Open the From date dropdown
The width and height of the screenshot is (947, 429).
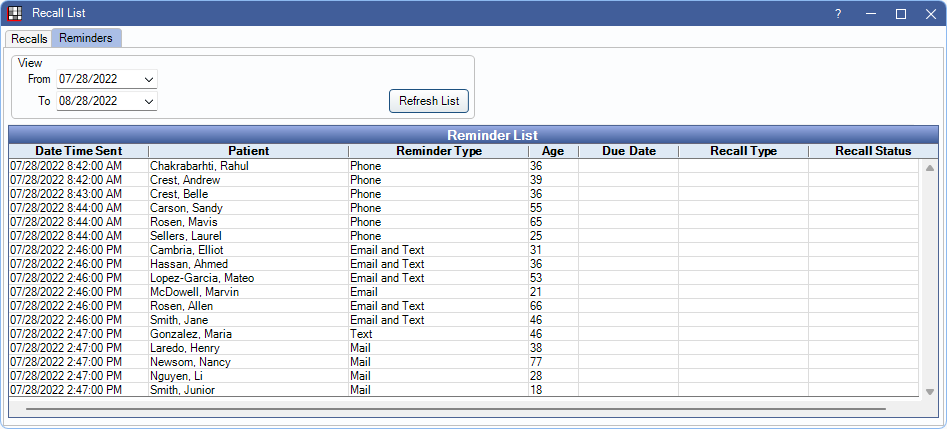149,79
